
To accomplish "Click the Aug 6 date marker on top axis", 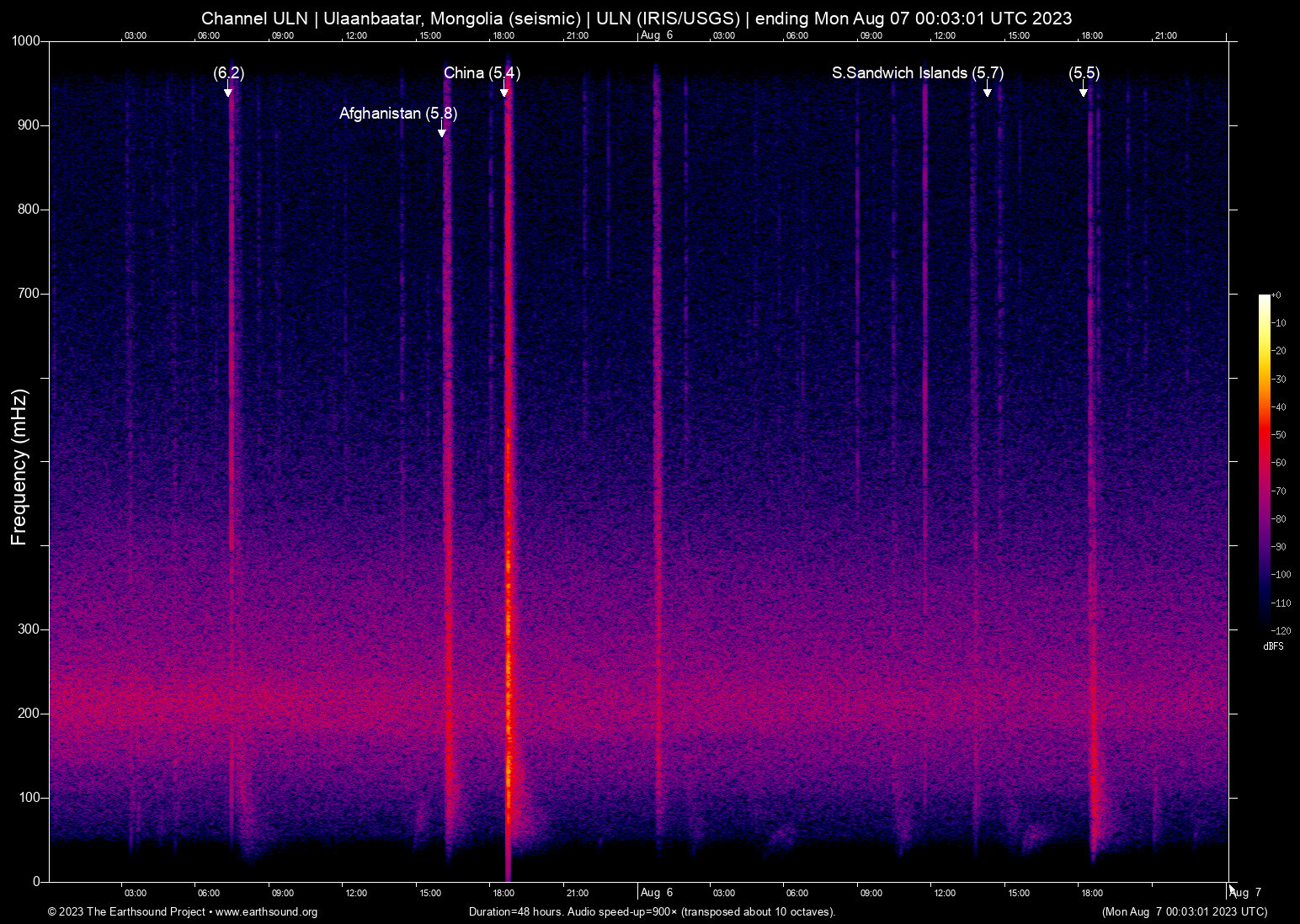I will [656, 35].
